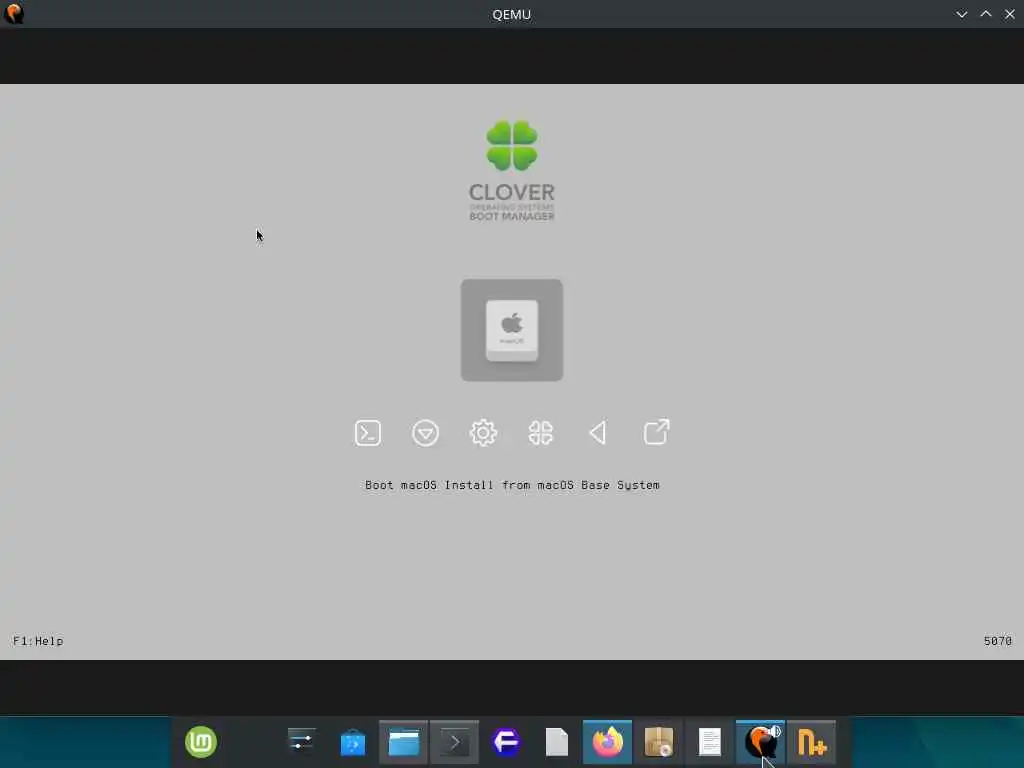The height and width of the screenshot is (768, 1024).
Task: Click the QEMU taskbar entry
Action: pos(760,743)
